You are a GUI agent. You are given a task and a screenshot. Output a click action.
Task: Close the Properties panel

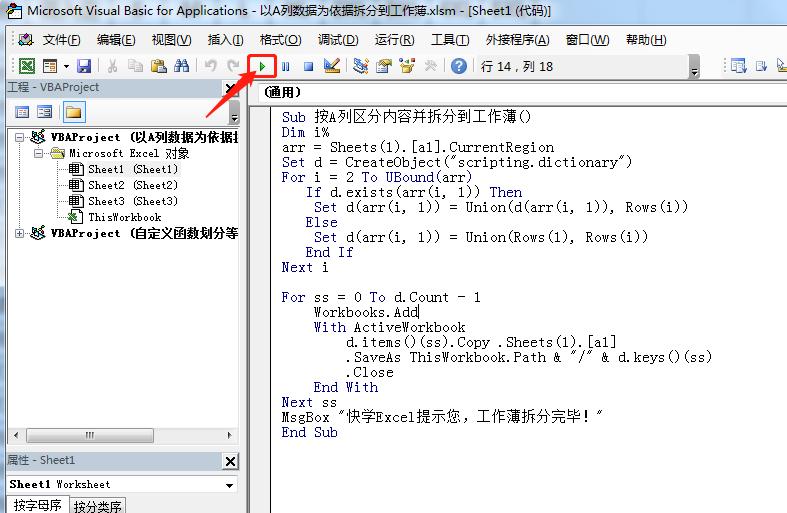click(x=230, y=461)
